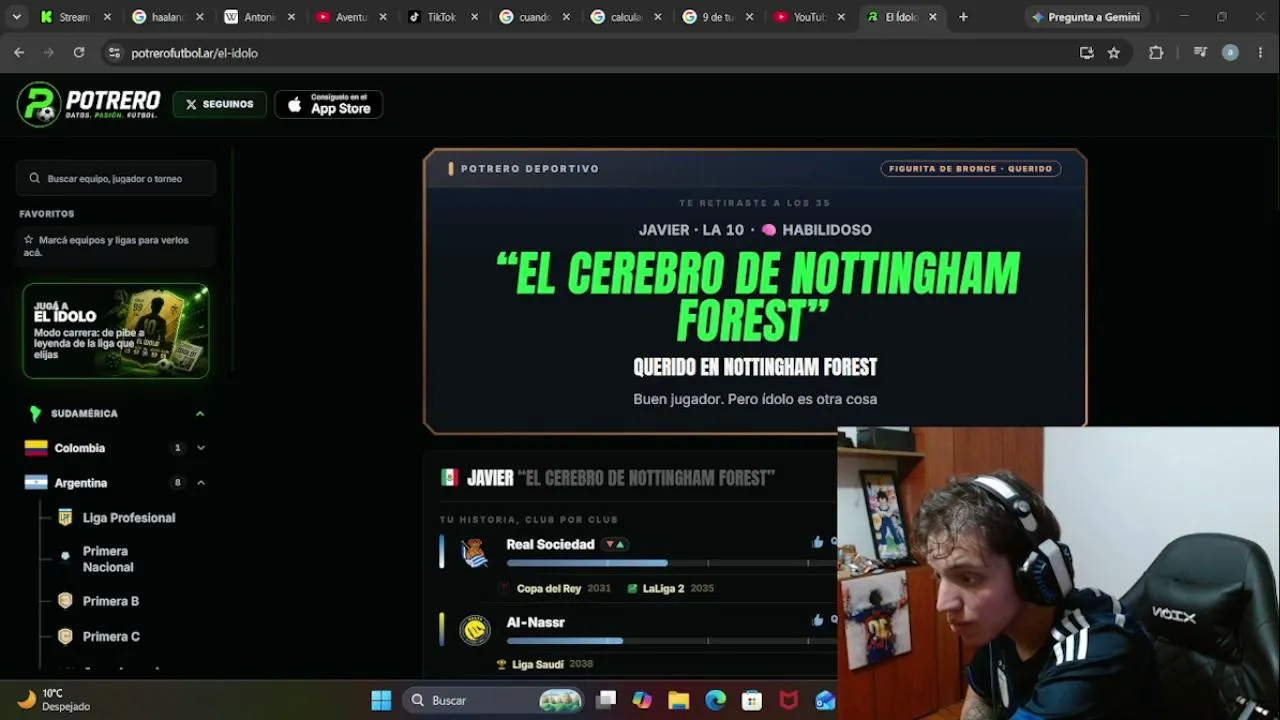The width and height of the screenshot is (1280, 720).
Task: Go back to the previous page
Action: pos(19,53)
